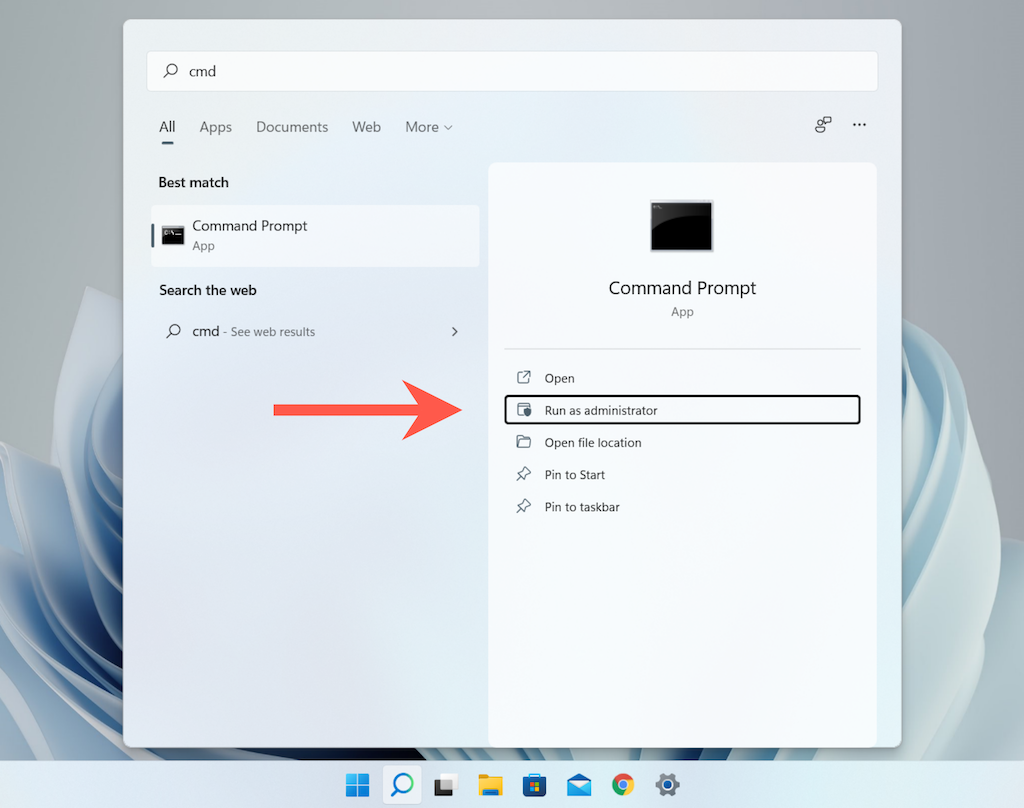Open File Explorer from the taskbar
Screen dimensions: 1024x808
coord(490,784)
